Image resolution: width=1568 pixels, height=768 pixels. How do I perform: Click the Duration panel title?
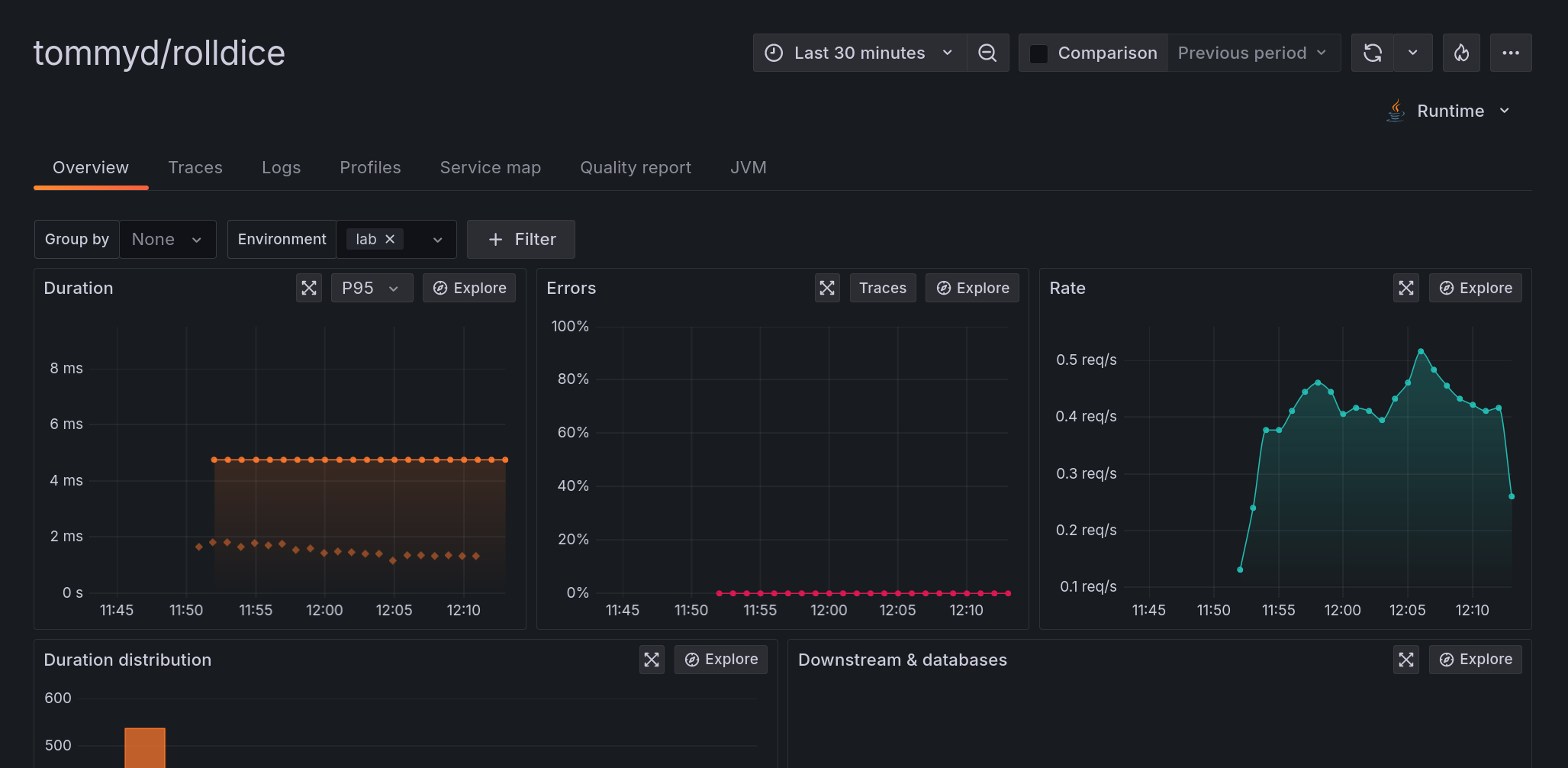(79, 288)
